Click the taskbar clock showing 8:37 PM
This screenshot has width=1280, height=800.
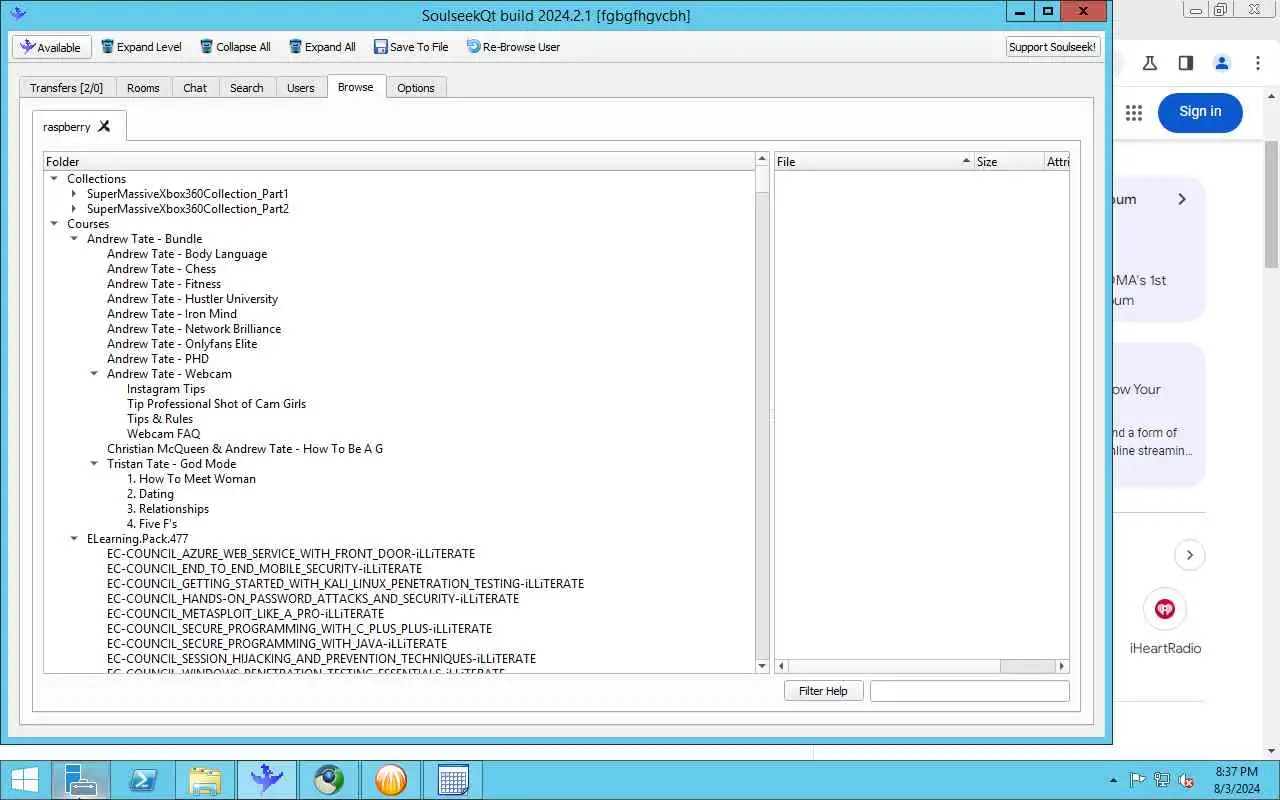1236,780
